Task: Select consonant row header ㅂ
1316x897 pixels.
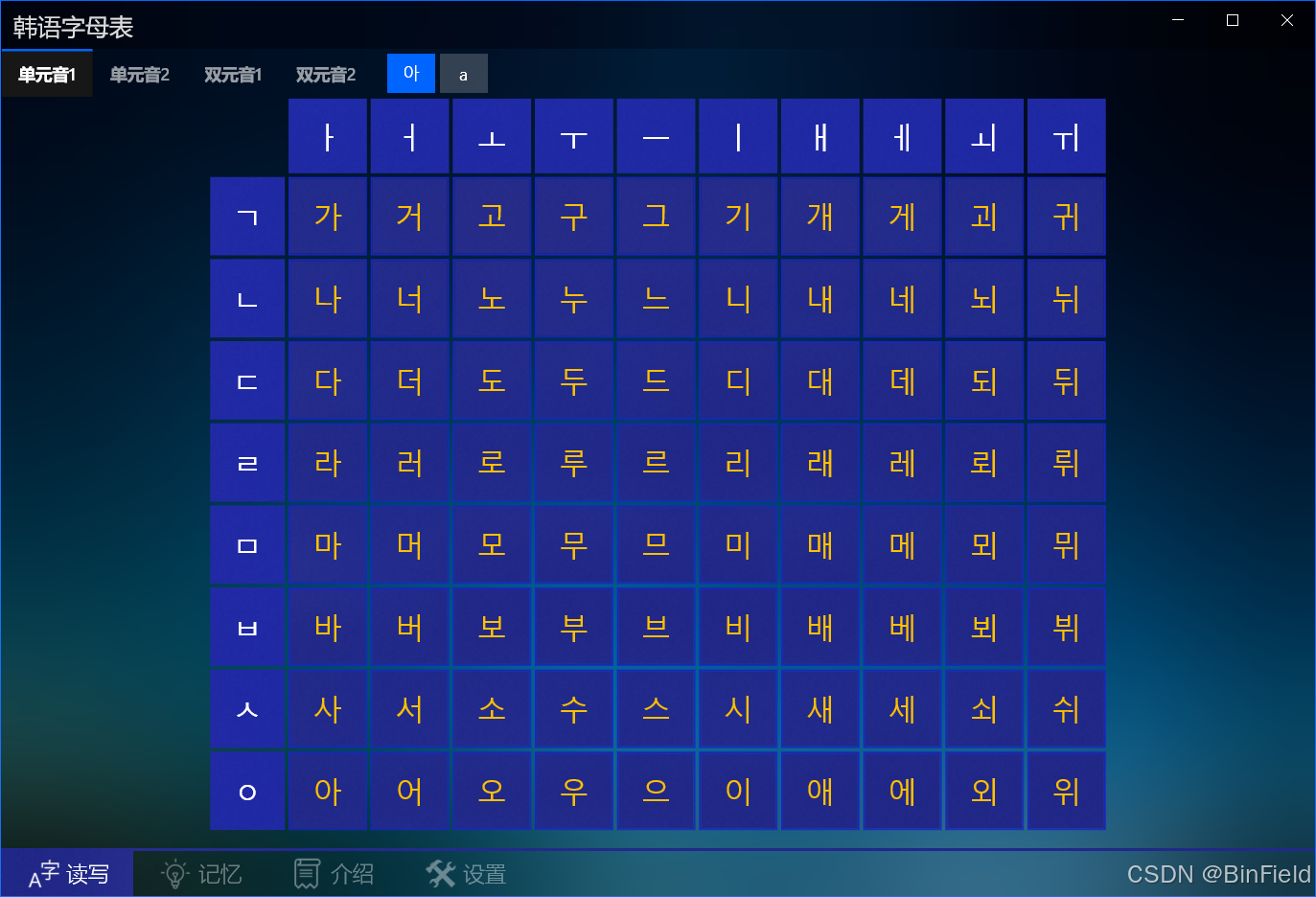Action: pyautogui.click(x=247, y=628)
